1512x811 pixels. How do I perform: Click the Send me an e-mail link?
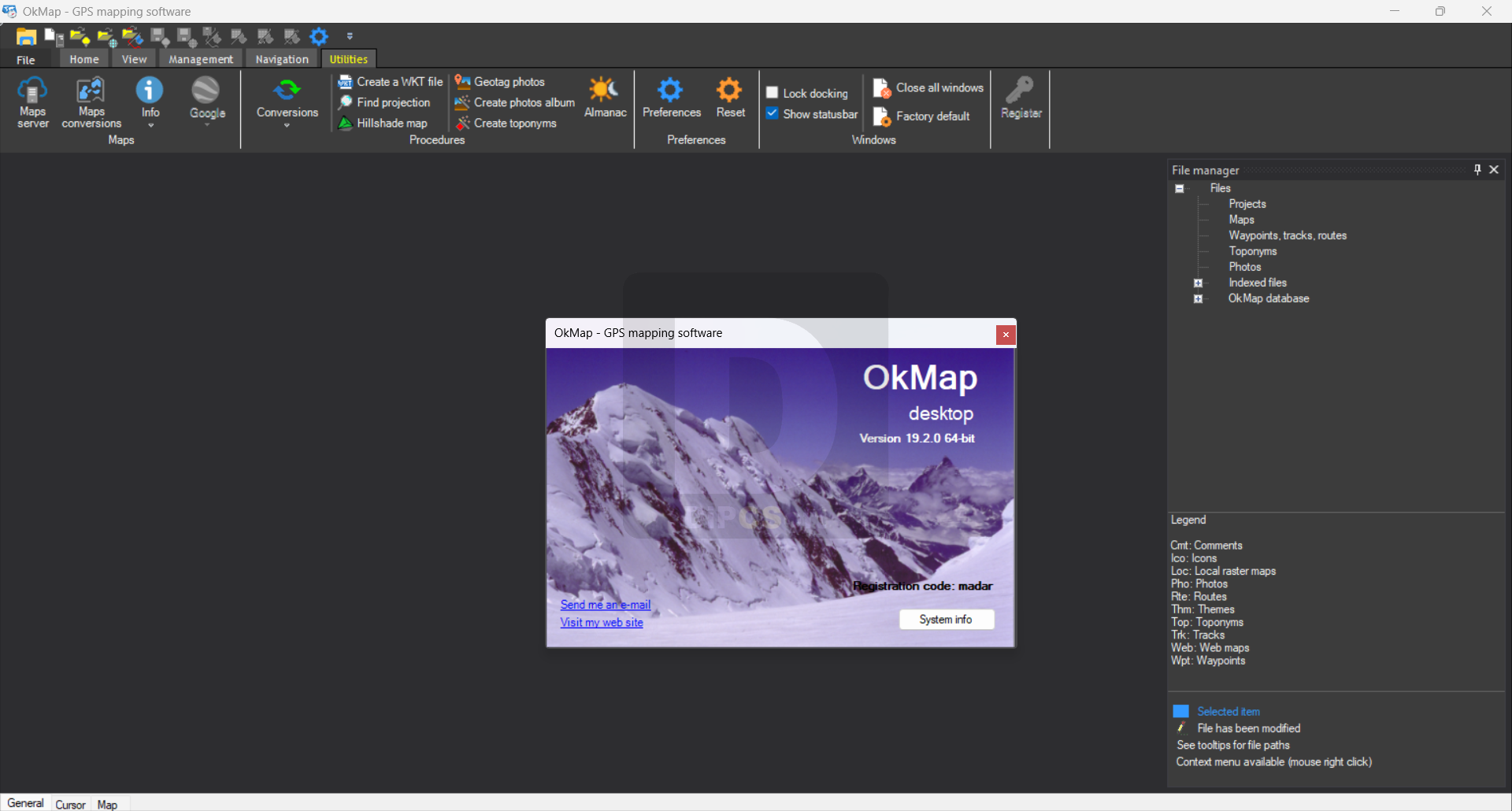[x=606, y=605]
